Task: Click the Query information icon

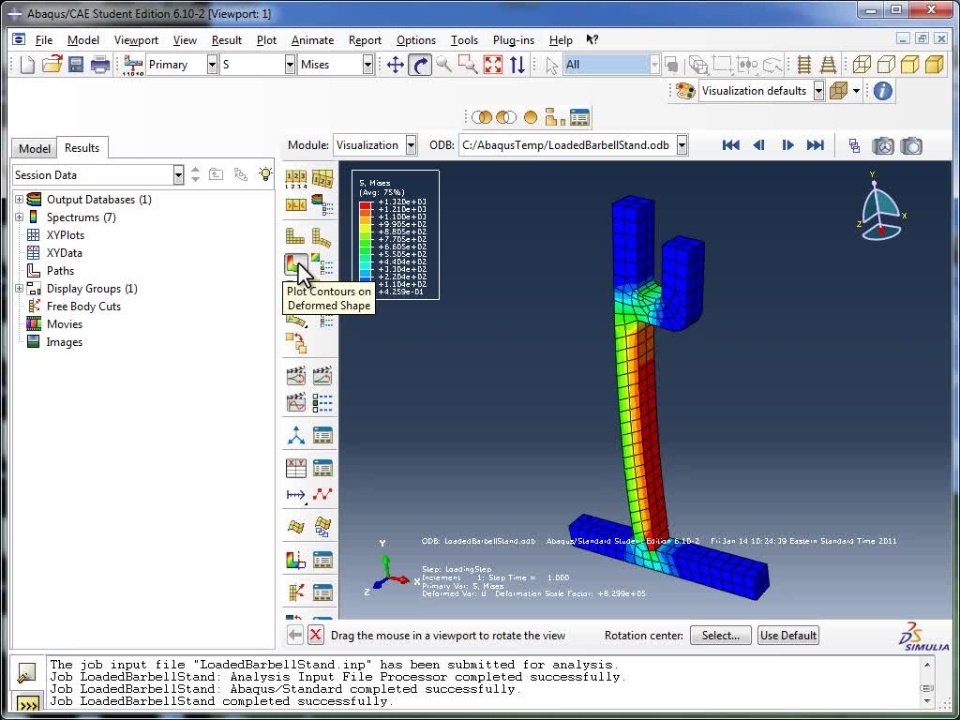Action: [x=883, y=91]
